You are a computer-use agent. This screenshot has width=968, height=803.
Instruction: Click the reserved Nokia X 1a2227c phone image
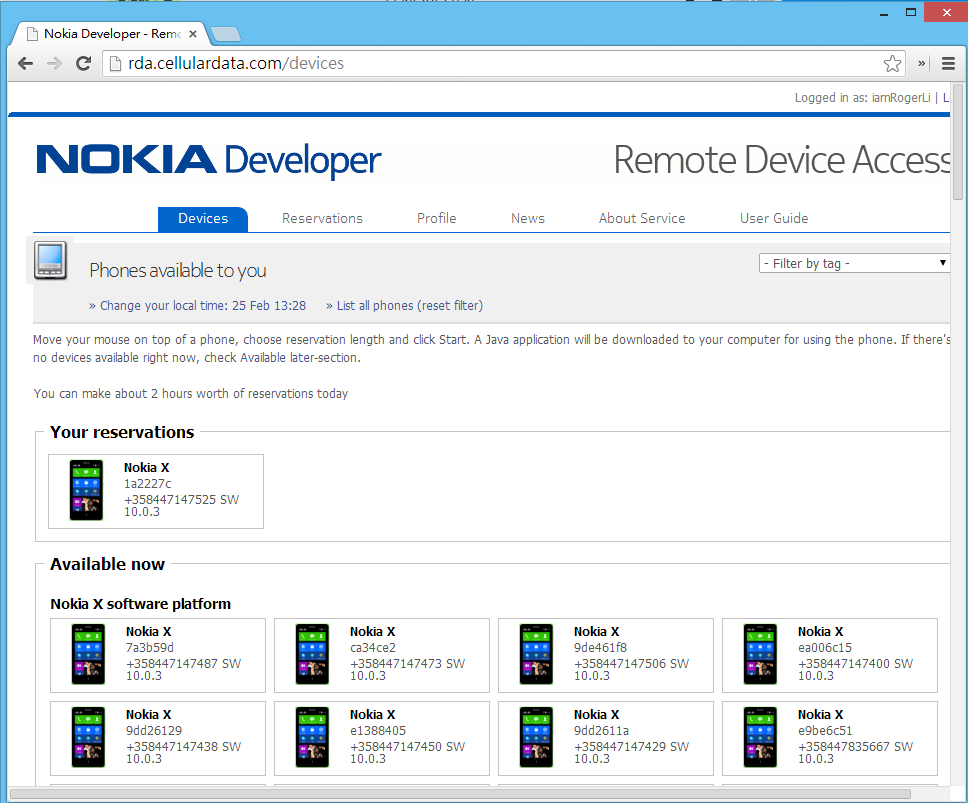pyautogui.click(x=86, y=490)
